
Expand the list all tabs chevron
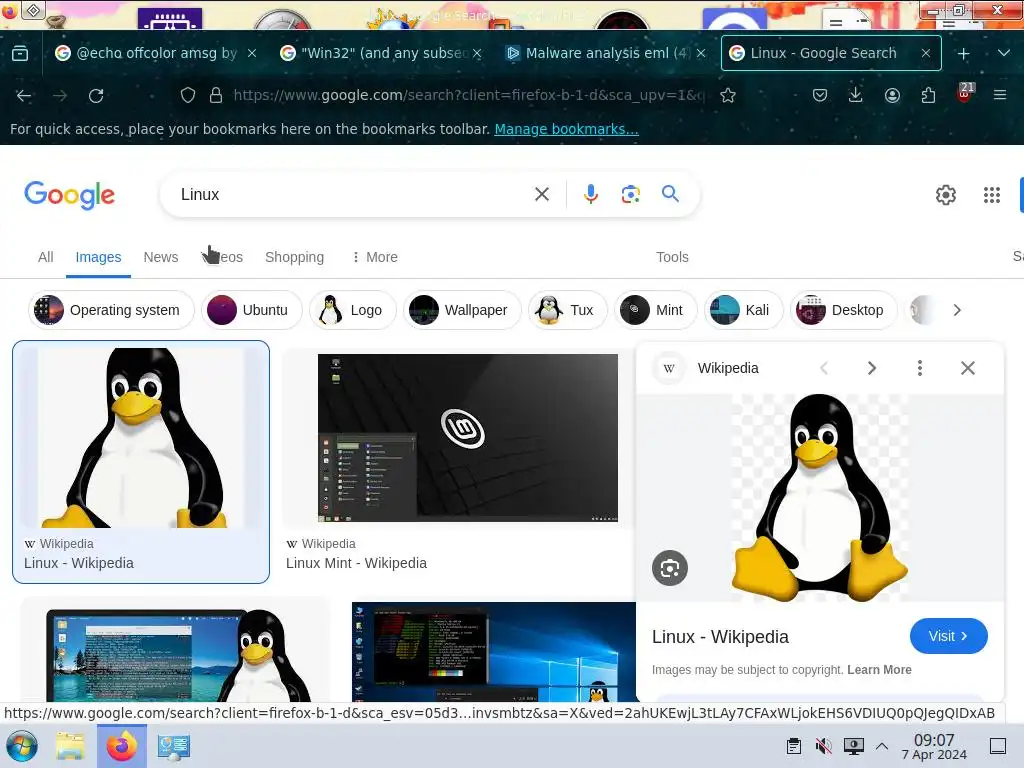click(1004, 53)
